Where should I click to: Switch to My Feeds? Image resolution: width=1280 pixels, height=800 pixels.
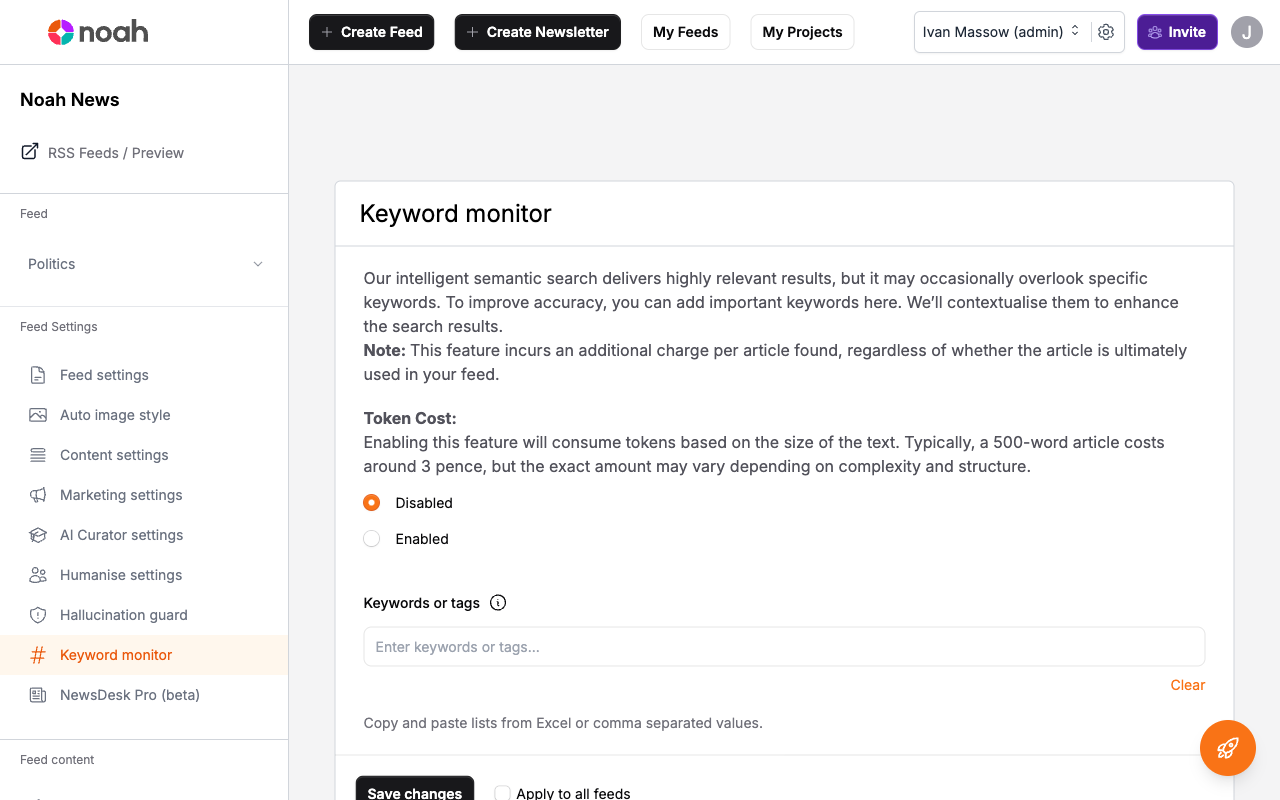point(685,31)
